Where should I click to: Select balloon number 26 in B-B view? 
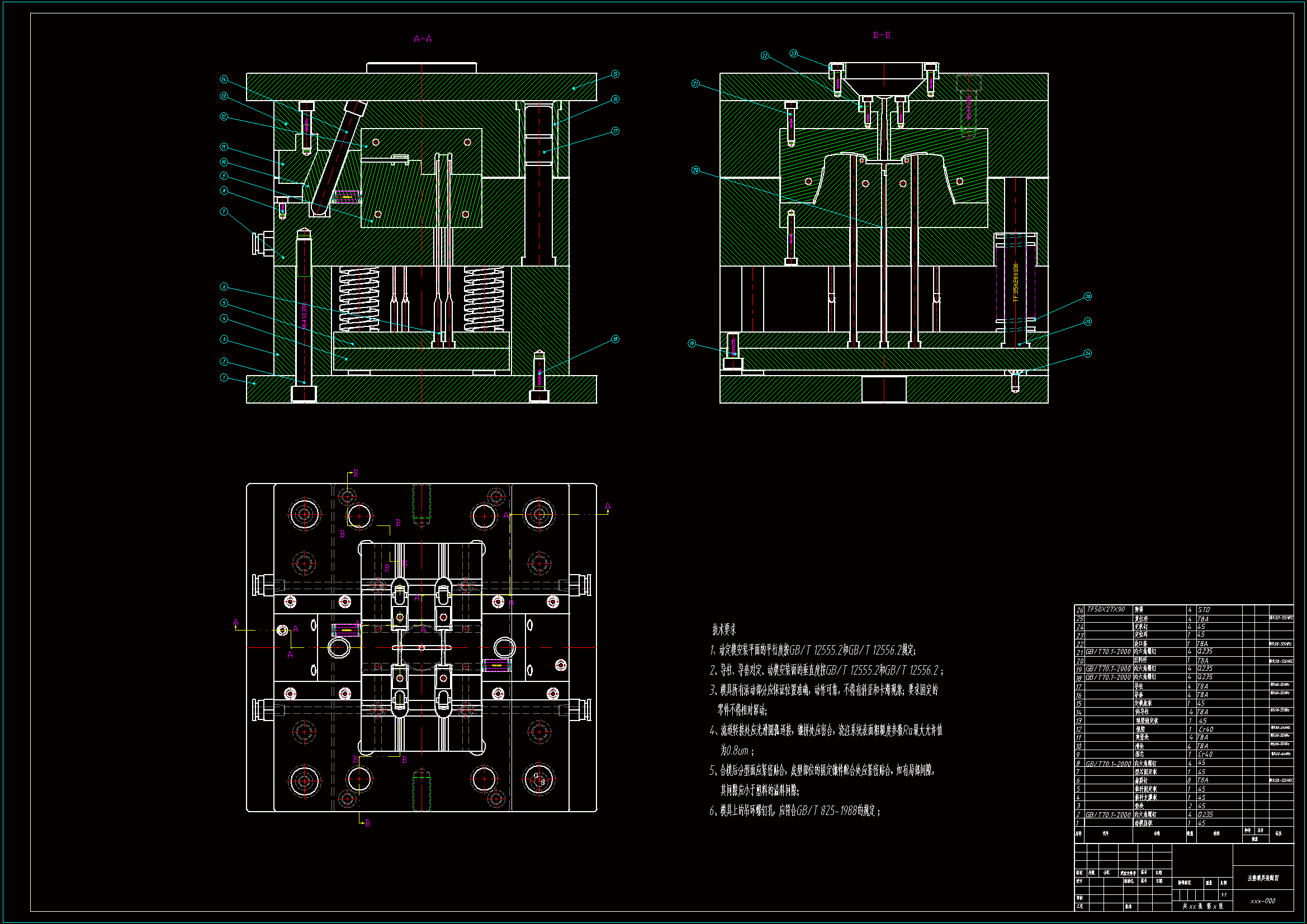[1087, 297]
